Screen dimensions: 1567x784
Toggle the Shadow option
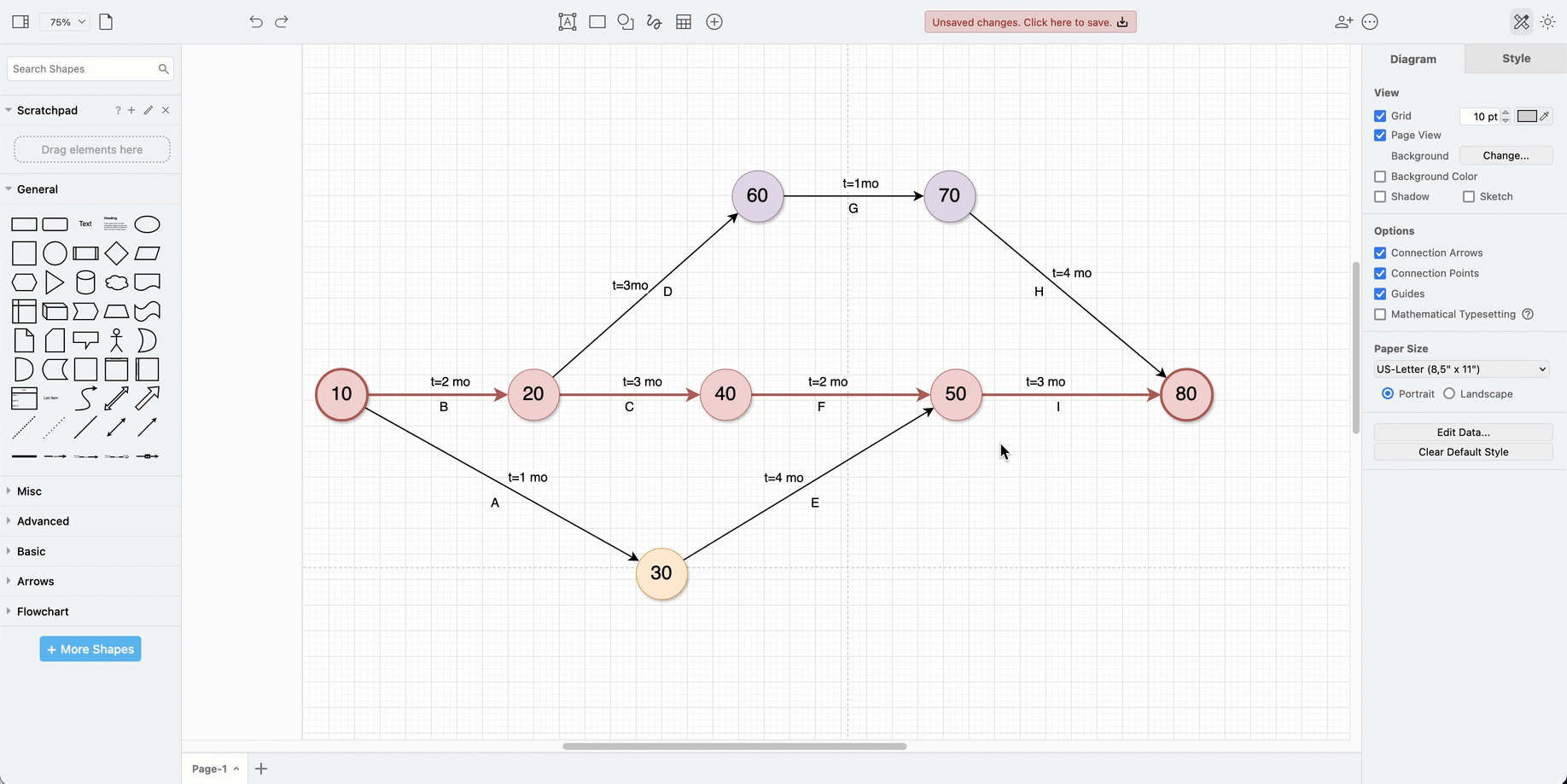pyautogui.click(x=1380, y=196)
